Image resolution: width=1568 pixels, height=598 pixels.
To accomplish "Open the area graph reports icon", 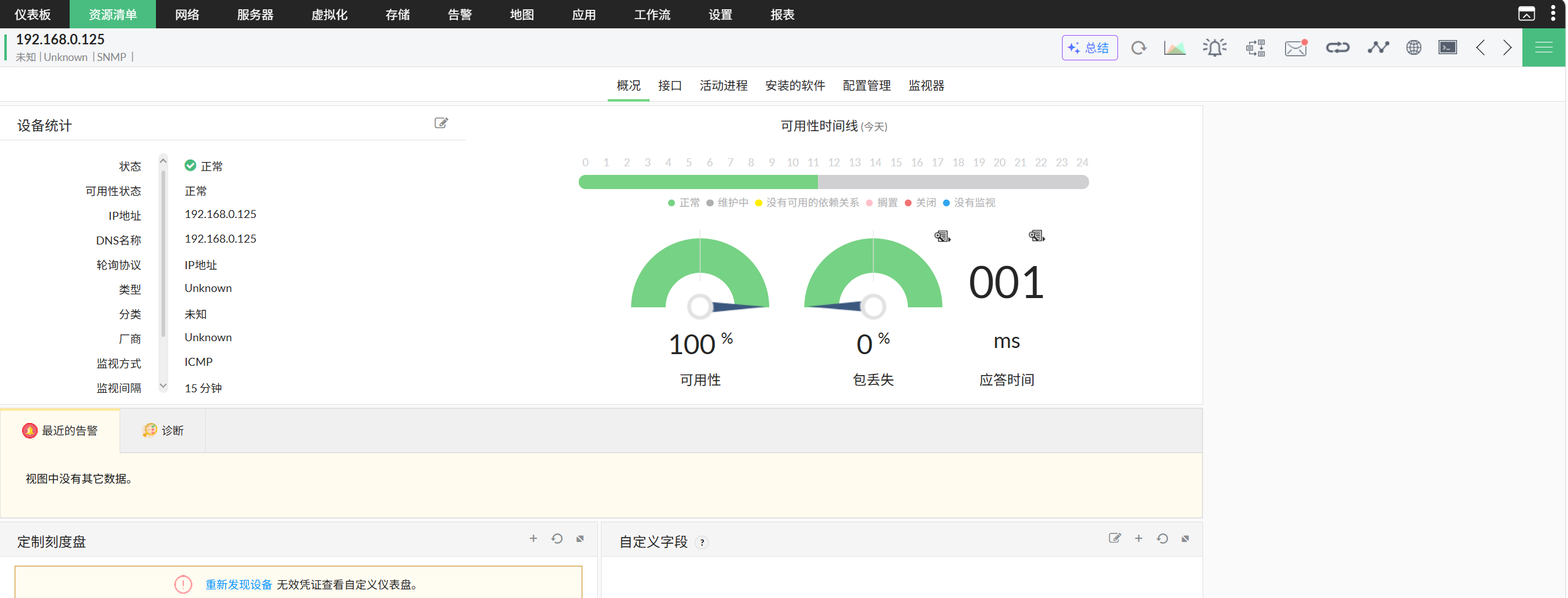I will pyautogui.click(x=1175, y=47).
